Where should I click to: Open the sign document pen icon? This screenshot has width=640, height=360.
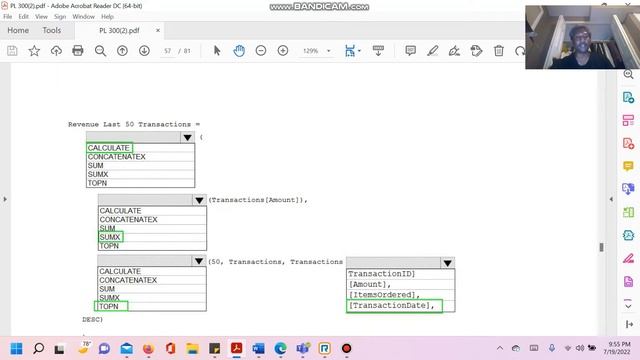(454, 51)
